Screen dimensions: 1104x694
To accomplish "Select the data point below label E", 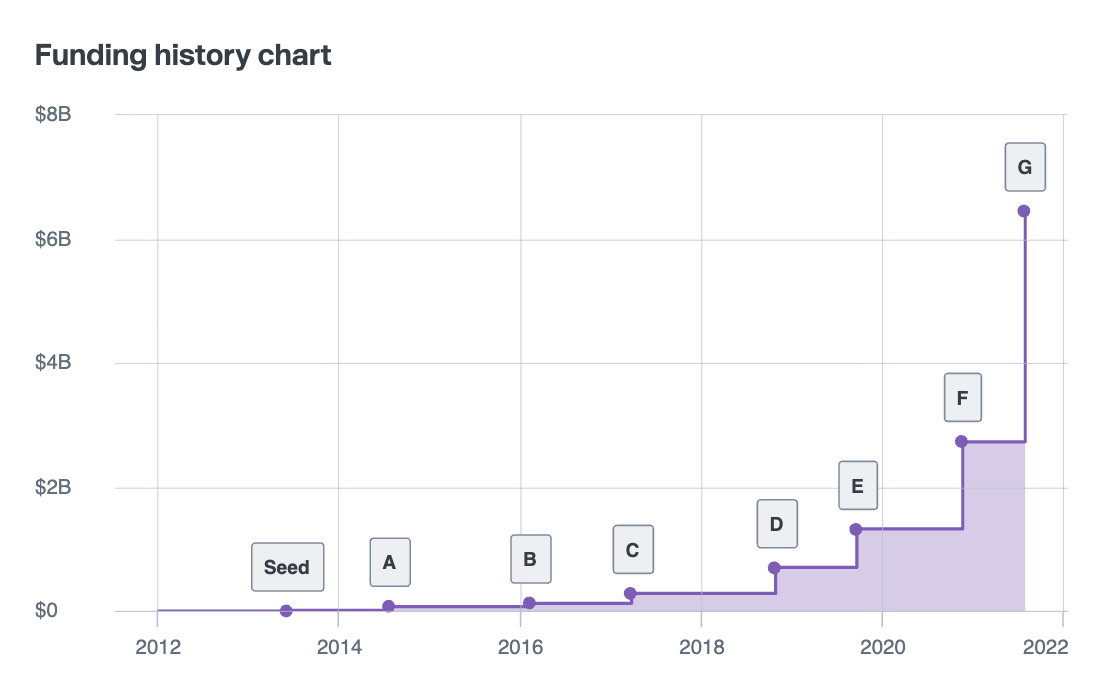I will click(x=855, y=529).
